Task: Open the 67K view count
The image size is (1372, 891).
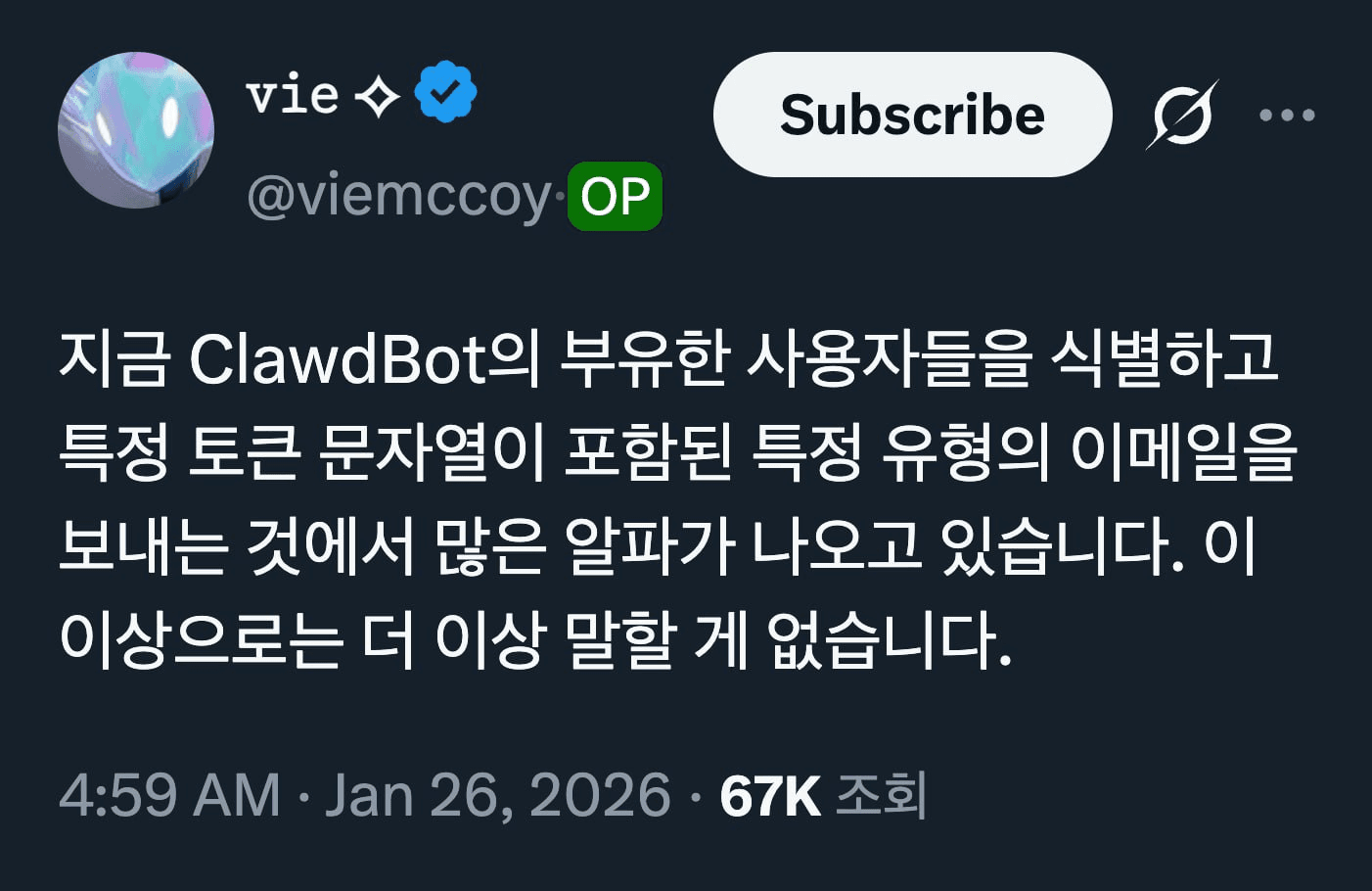Action: pyautogui.click(x=769, y=795)
